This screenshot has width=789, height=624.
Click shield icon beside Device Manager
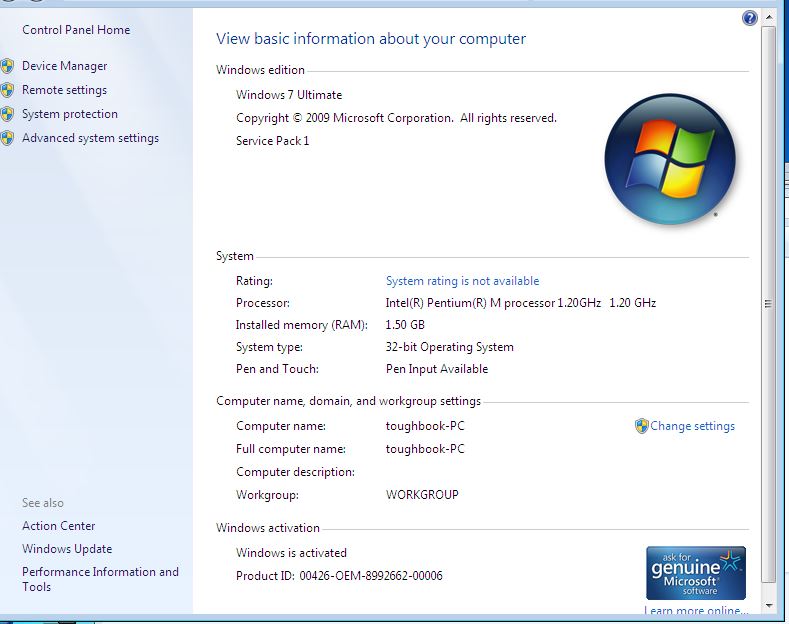(x=7, y=66)
